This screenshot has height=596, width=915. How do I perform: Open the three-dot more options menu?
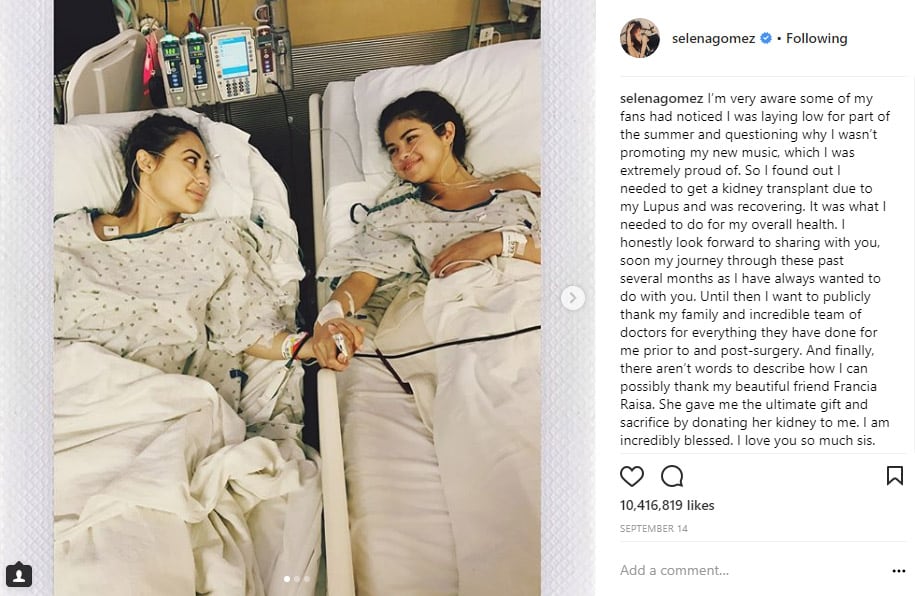click(899, 571)
